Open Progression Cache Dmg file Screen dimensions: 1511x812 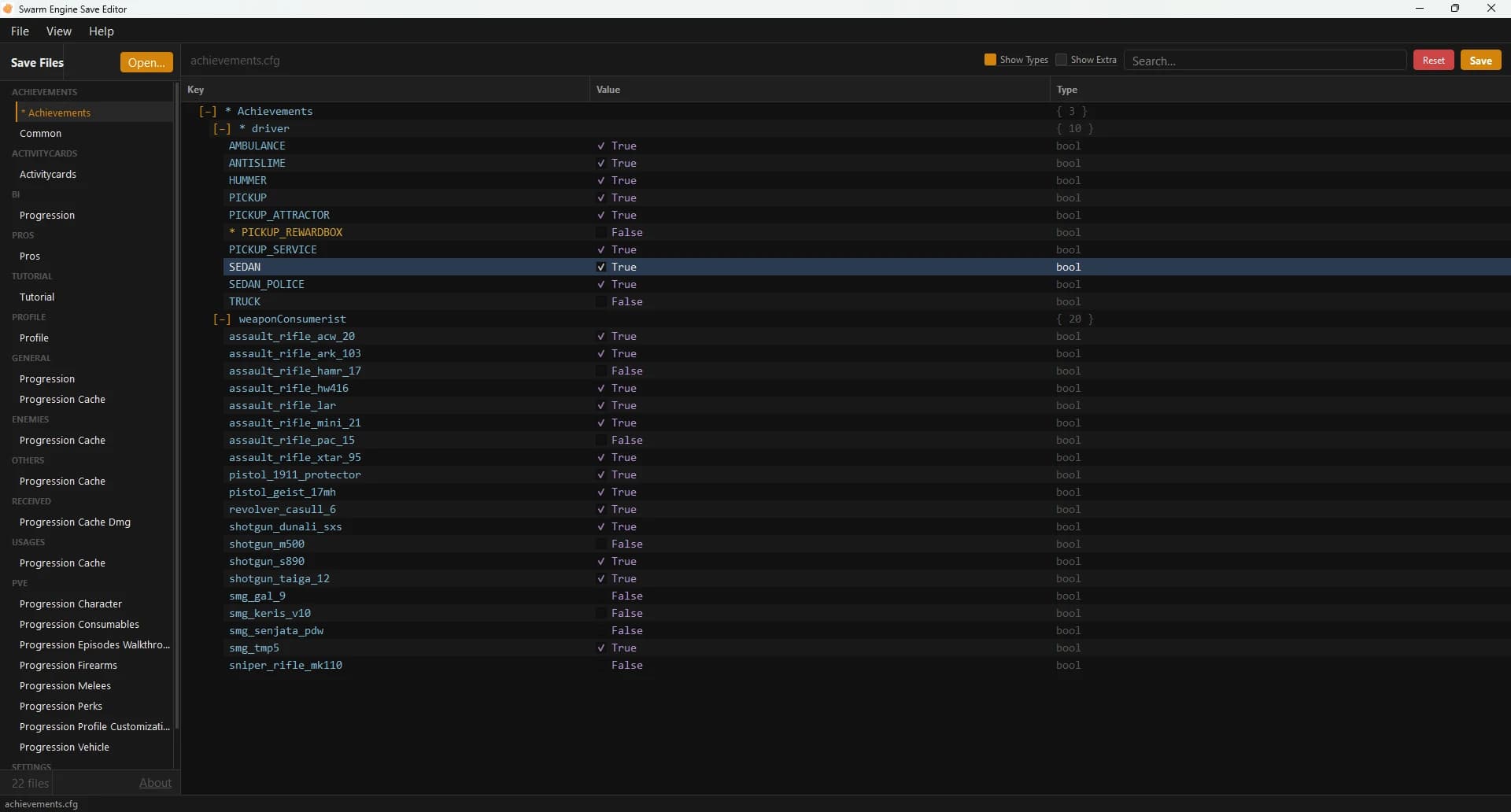pyautogui.click(x=94, y=522)
